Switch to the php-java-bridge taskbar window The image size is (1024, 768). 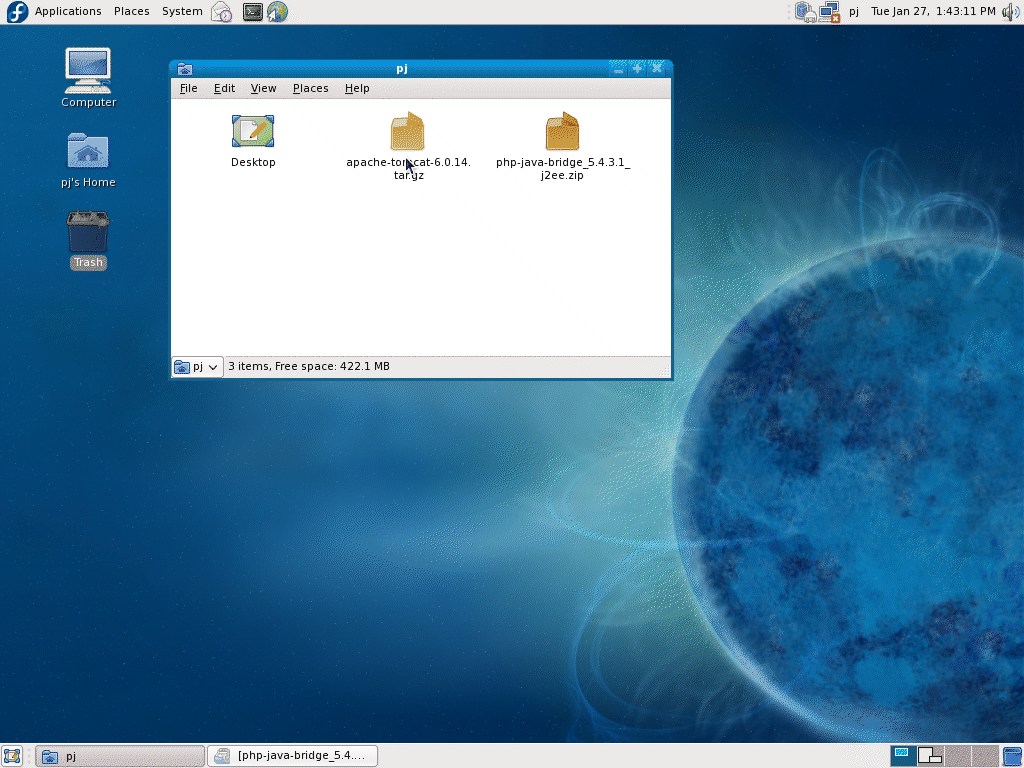coord(292,756)
